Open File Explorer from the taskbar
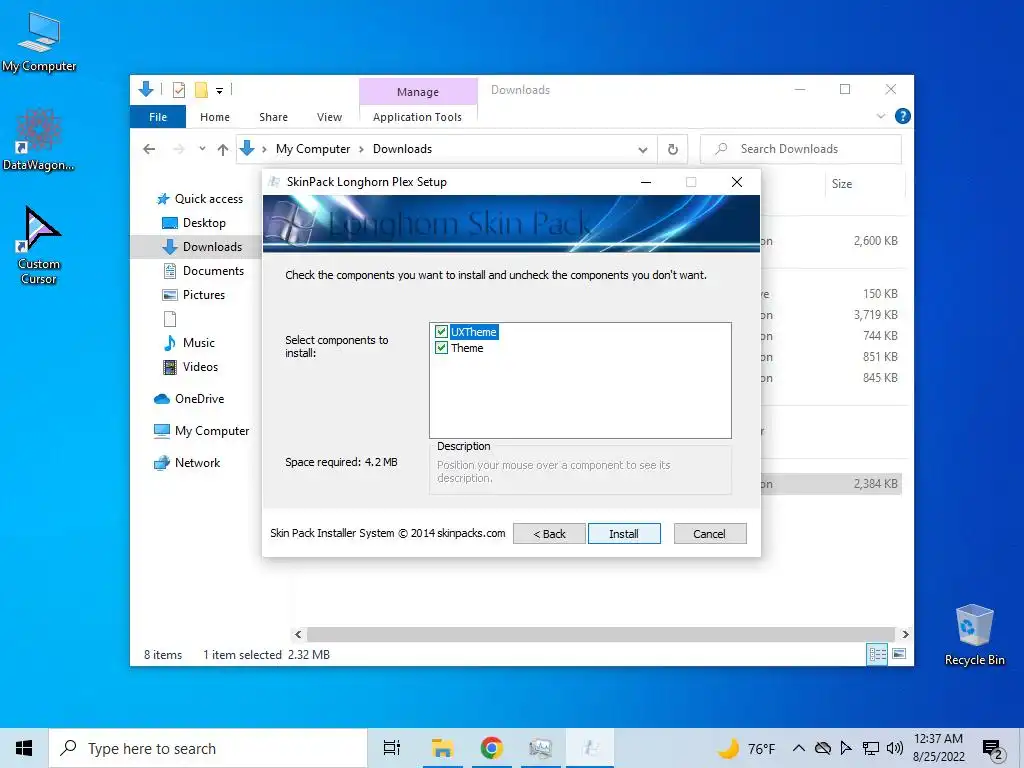The height and width of the screenshot is (768, 1024). [442, 748]
